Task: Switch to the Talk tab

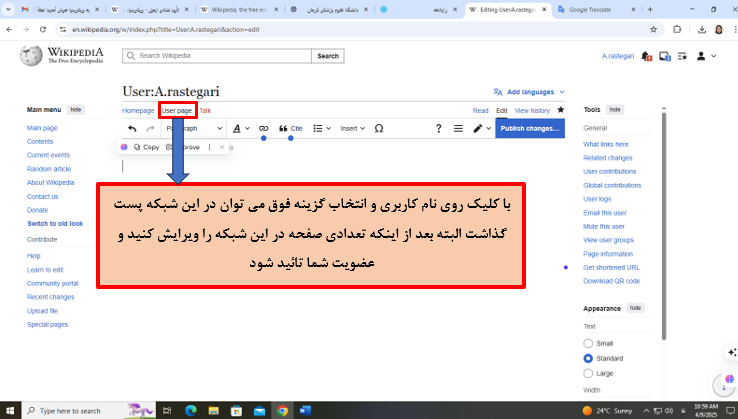Action: 205,110
